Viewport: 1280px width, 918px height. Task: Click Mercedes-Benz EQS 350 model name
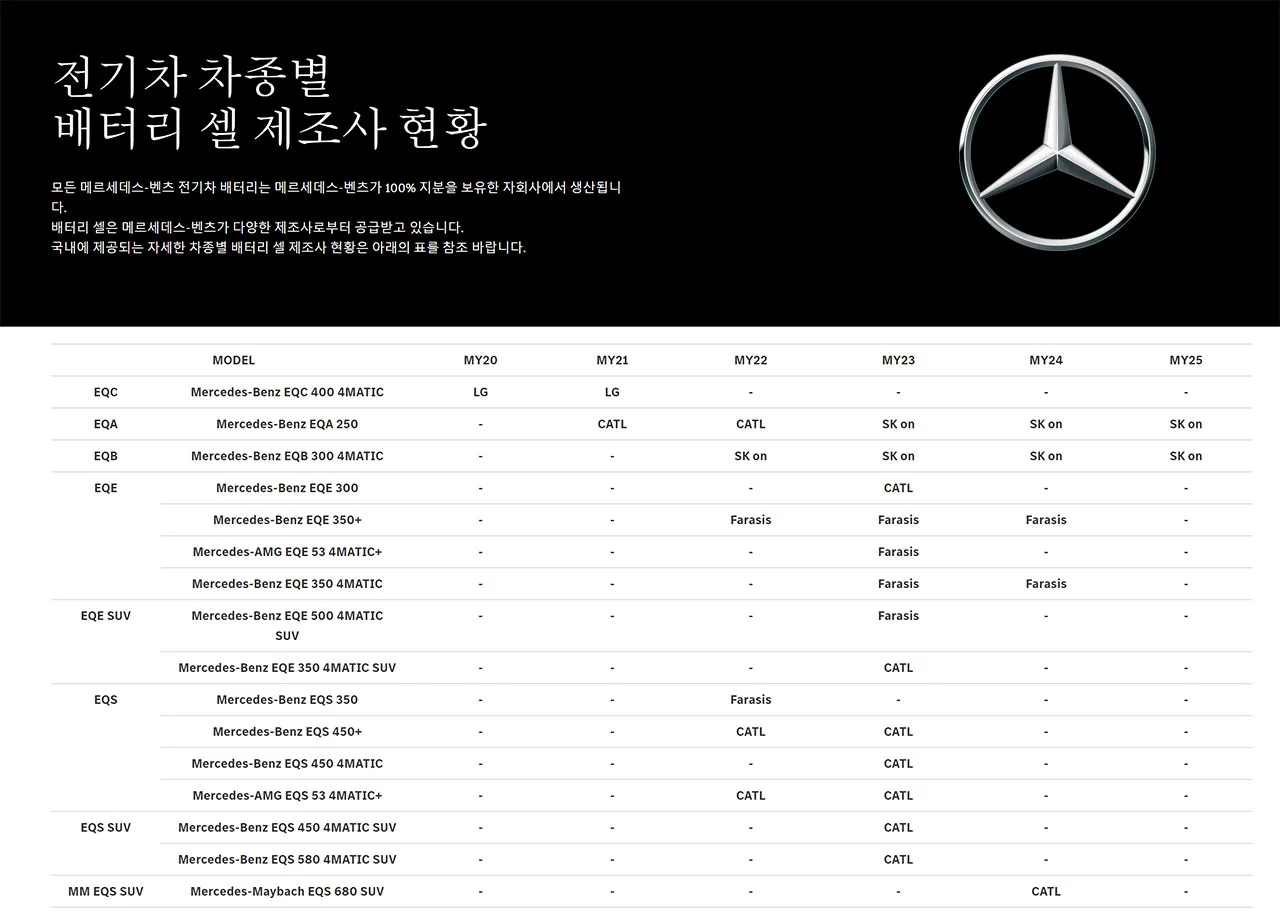point(287,700)
